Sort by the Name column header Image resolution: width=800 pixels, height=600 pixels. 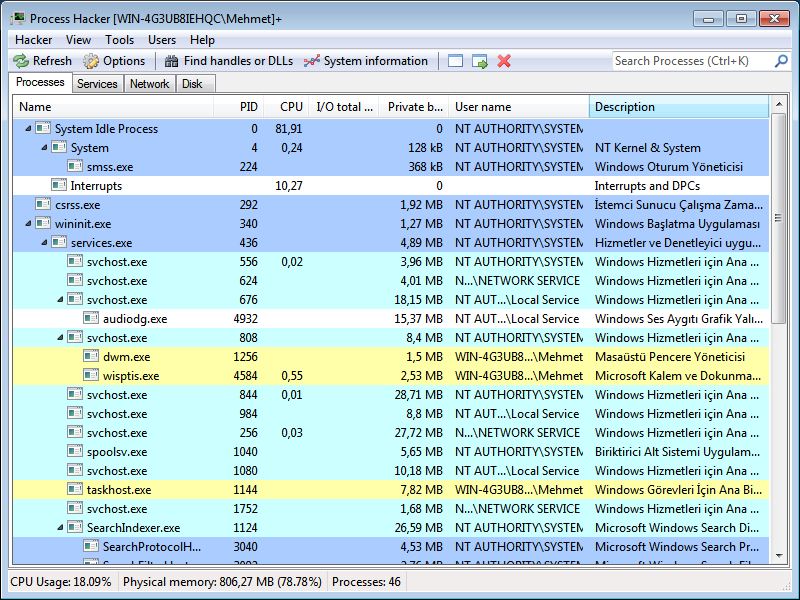point(113,107)
